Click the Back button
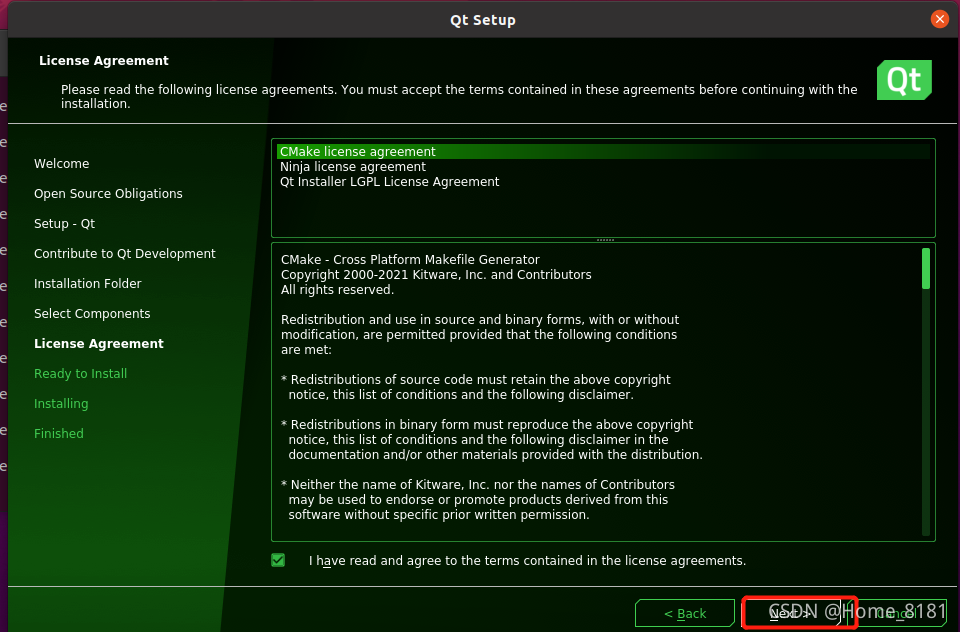The height and width of the screenshot is (632, 960). (x=685, y=613)
